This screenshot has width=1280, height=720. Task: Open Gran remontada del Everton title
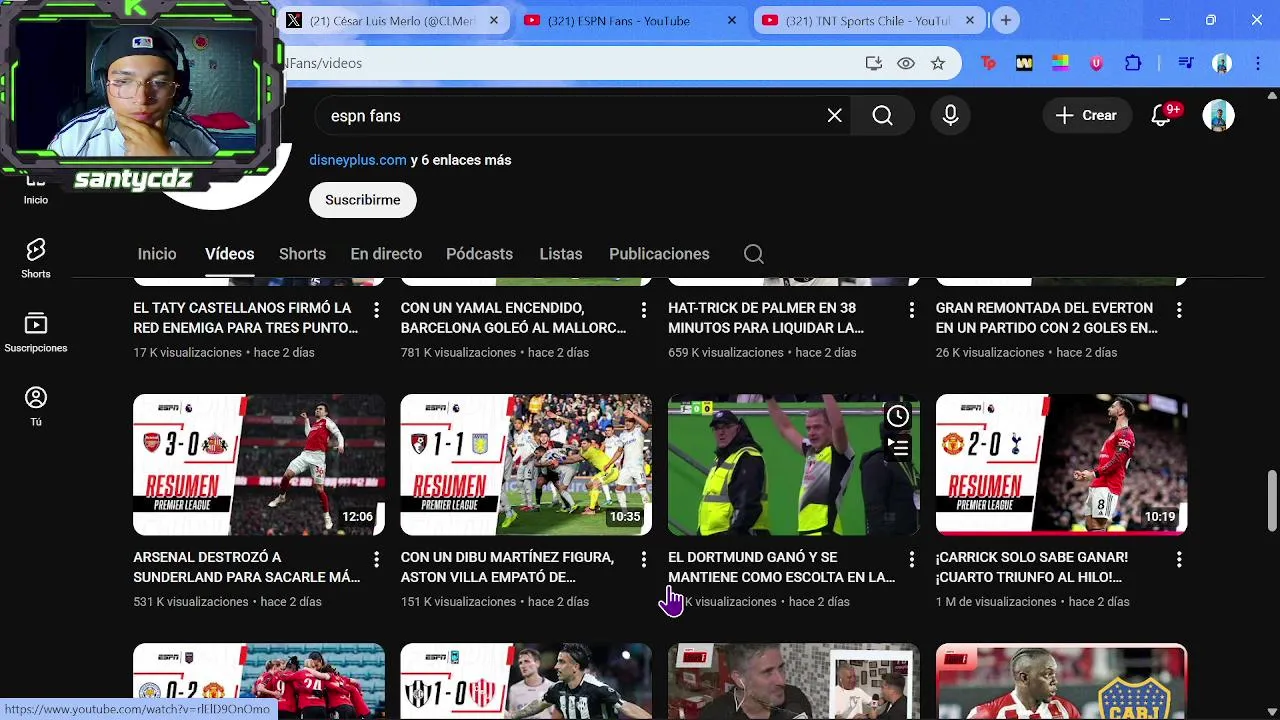pos(1047,318)
